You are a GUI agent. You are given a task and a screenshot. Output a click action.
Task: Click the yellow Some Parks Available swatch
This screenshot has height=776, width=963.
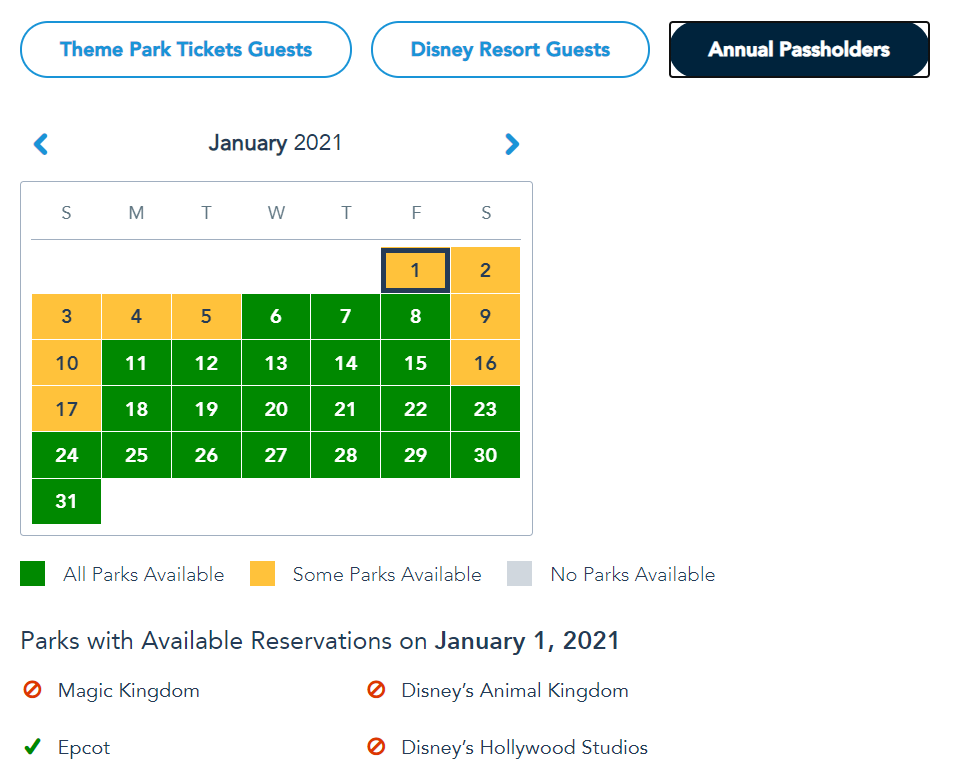click(x=262, y=574)
